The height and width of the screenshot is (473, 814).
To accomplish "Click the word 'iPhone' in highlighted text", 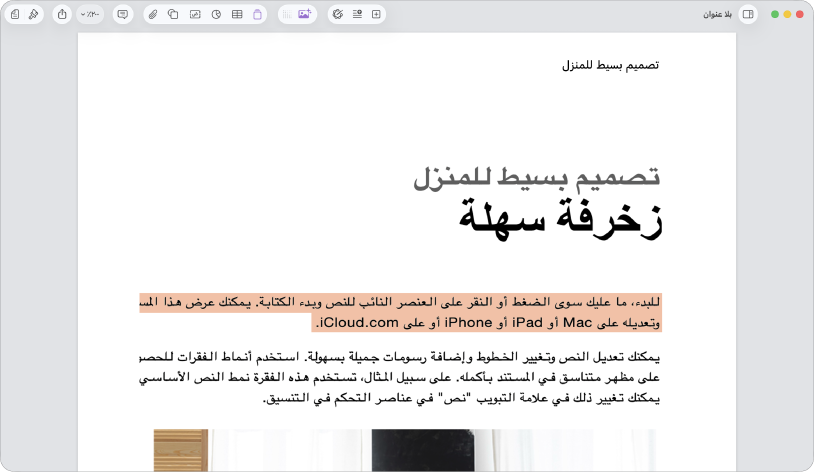I will 468,323.
